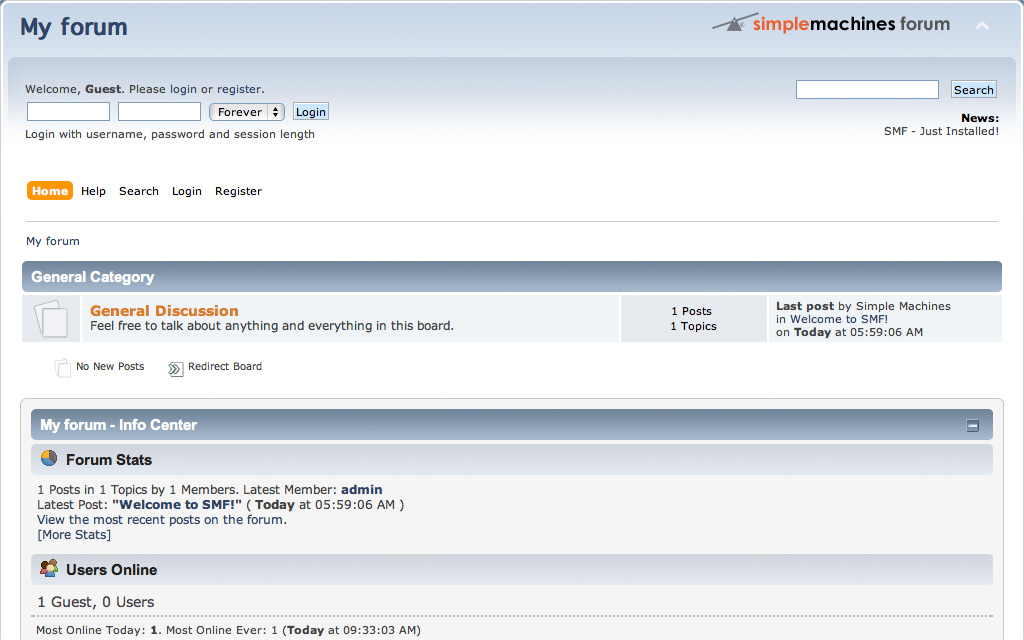Click the Login button
Image resolution: width=1024 pixels, height=640 pixels.
pyautogui.click(x=310, y=111)
